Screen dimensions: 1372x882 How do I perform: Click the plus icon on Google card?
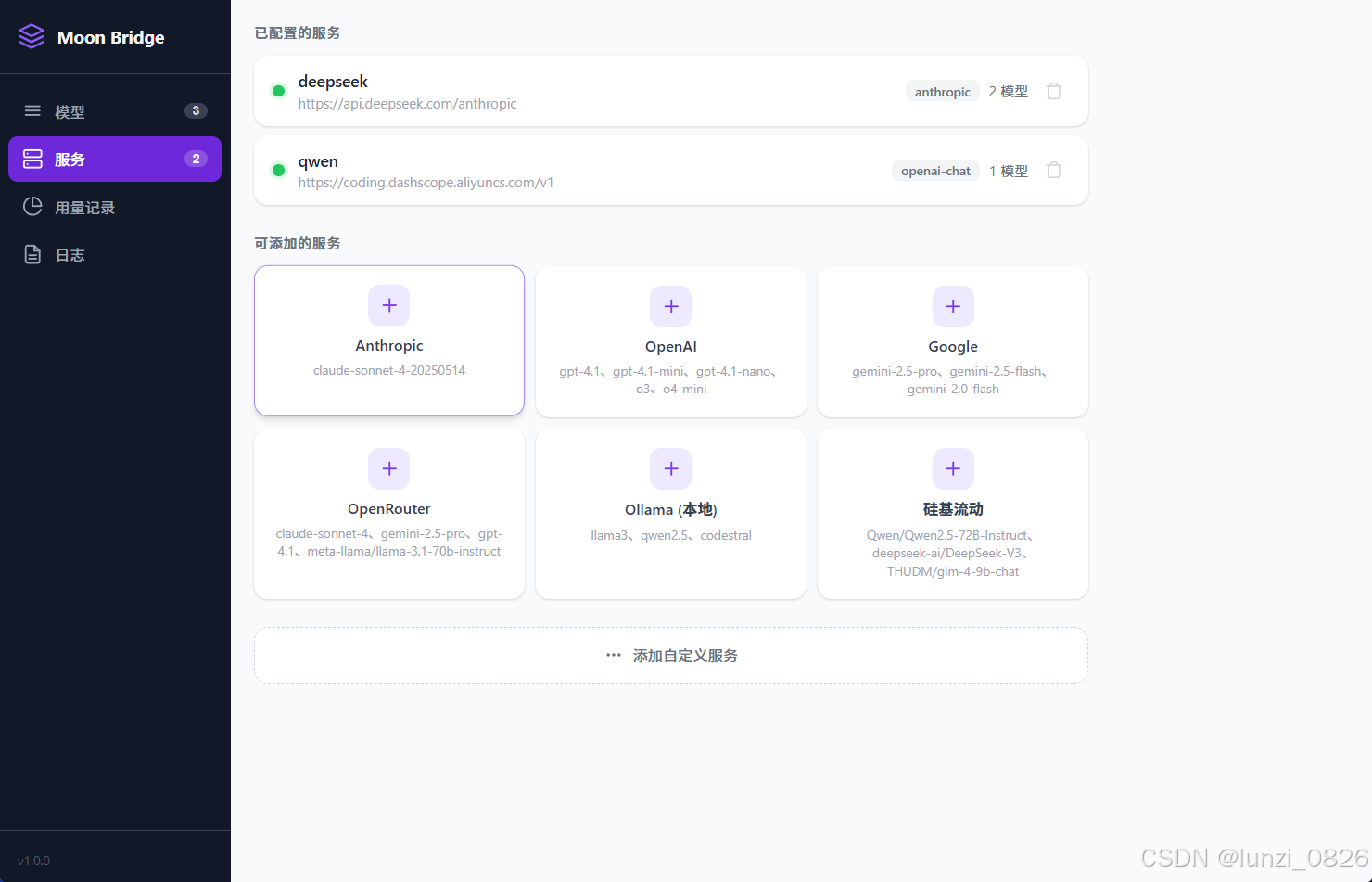(x=953, y=306)
